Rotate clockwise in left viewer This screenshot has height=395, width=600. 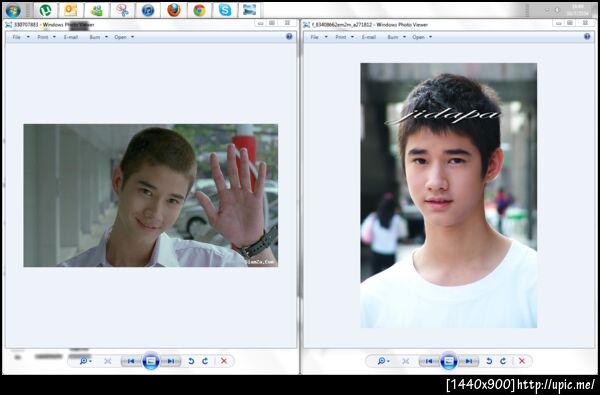coord(205,361)
